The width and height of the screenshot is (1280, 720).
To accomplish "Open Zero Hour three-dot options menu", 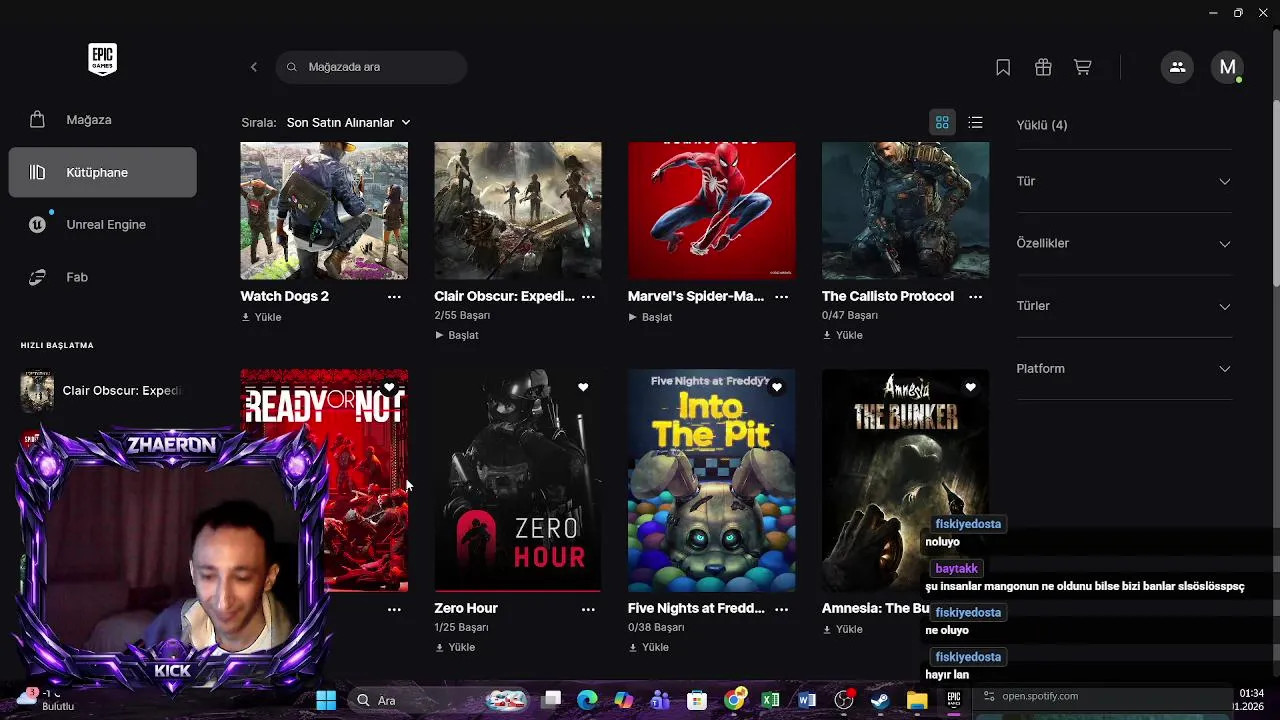I will [x=588, y=609].
